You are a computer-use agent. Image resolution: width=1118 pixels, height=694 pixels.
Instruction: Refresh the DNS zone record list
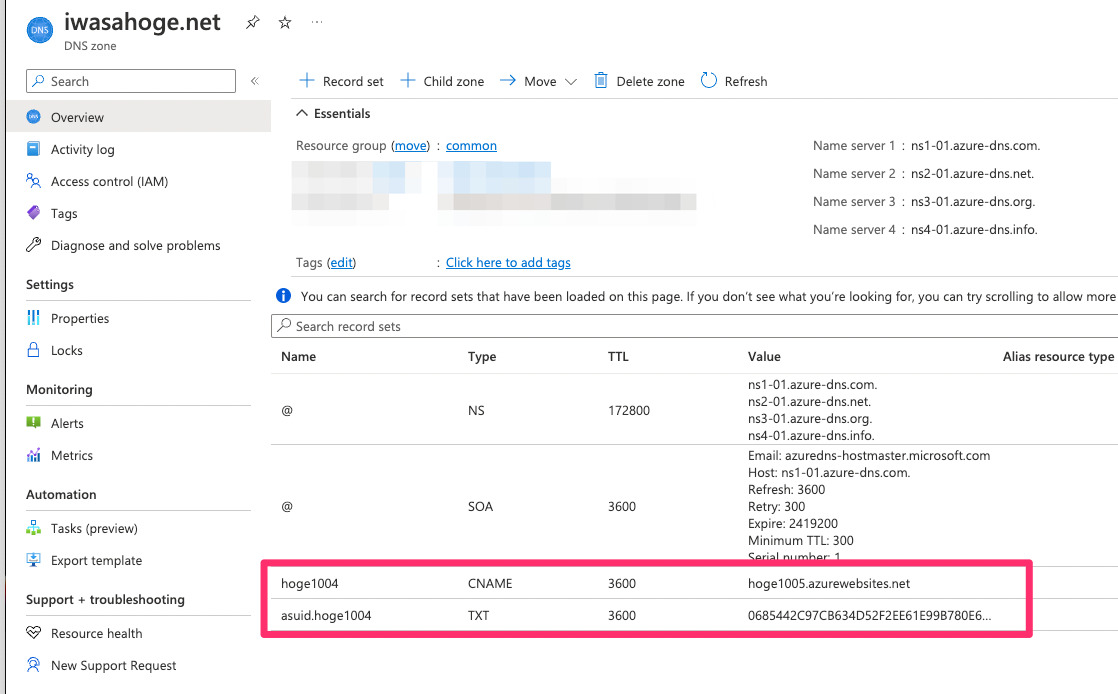tap(734, 81)
